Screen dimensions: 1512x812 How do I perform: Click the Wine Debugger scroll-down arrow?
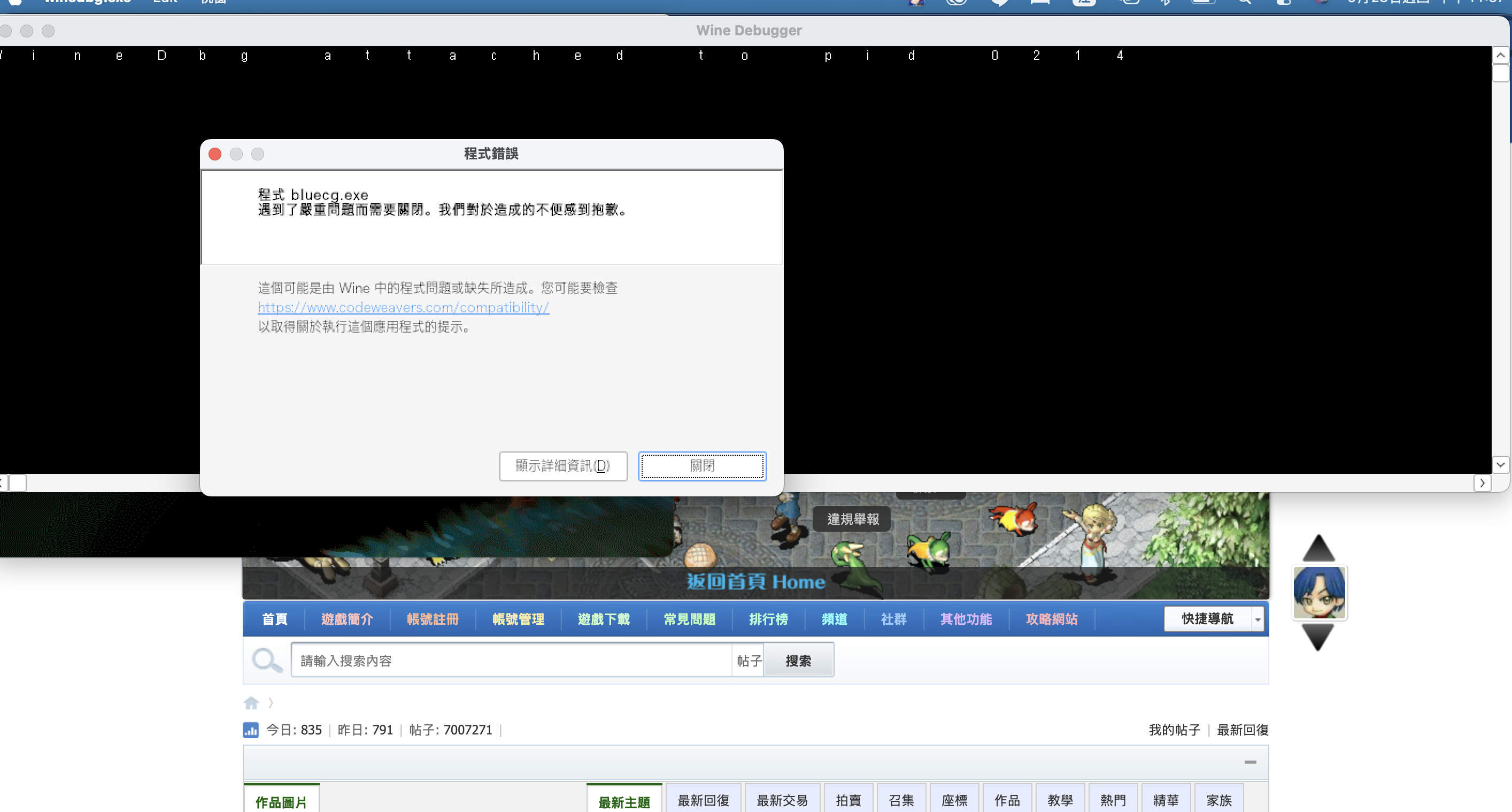1500,464
